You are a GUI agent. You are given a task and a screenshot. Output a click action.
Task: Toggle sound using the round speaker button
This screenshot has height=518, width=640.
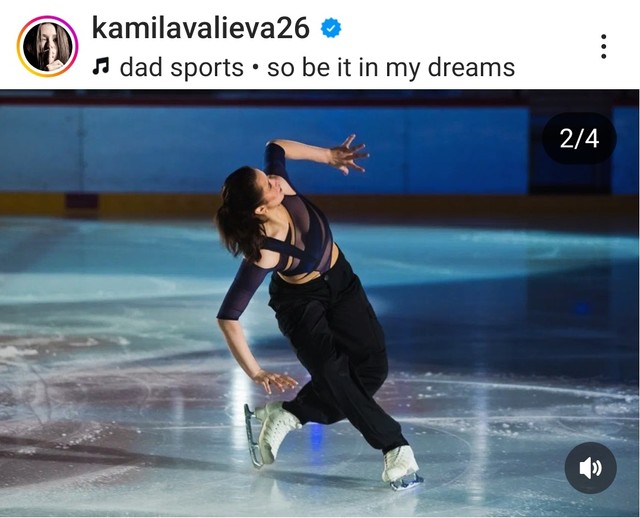tap(590, 468)
